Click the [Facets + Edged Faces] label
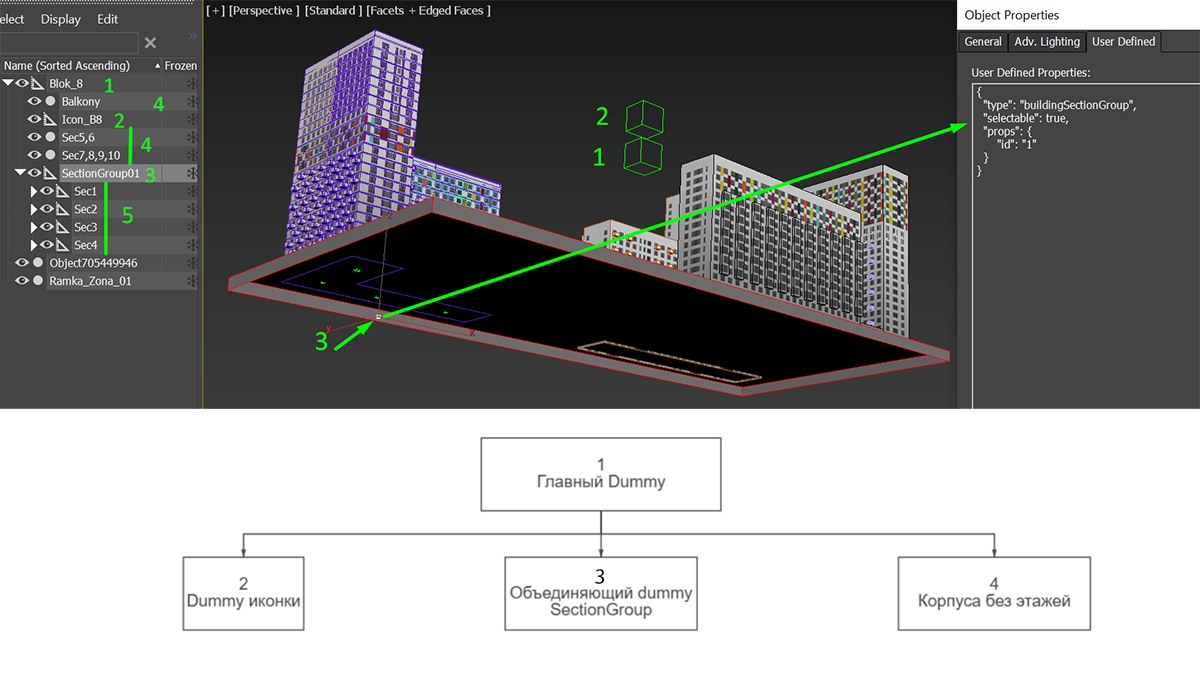 pyautogui.click(x=428, y=10)
